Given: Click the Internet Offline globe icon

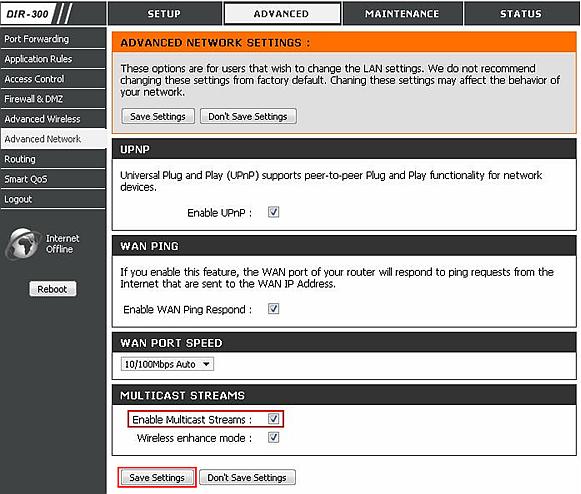Looking at the screenshot, I should [x=23, y=243].
